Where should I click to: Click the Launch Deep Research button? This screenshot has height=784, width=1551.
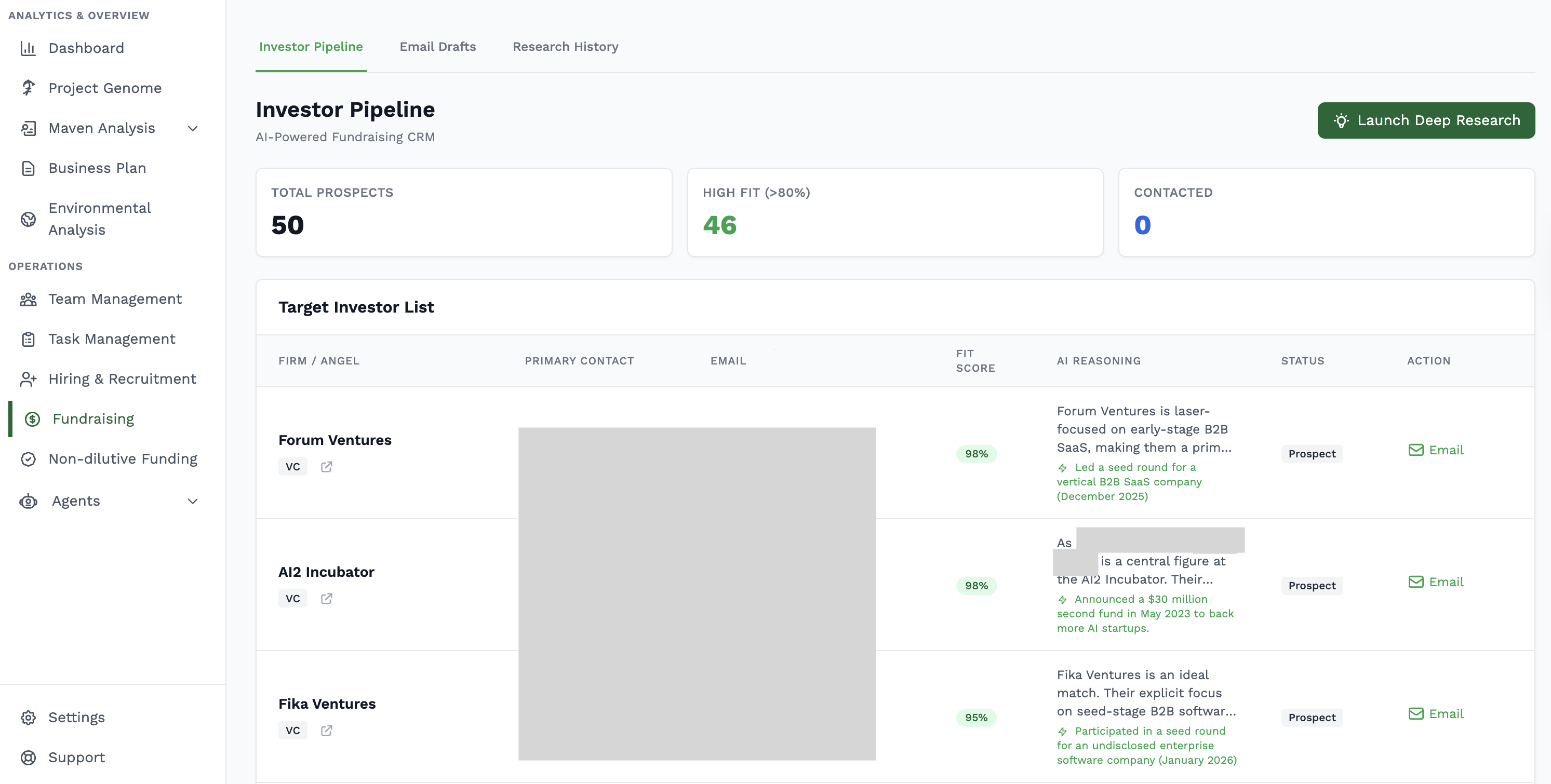tap(1426, 120)
